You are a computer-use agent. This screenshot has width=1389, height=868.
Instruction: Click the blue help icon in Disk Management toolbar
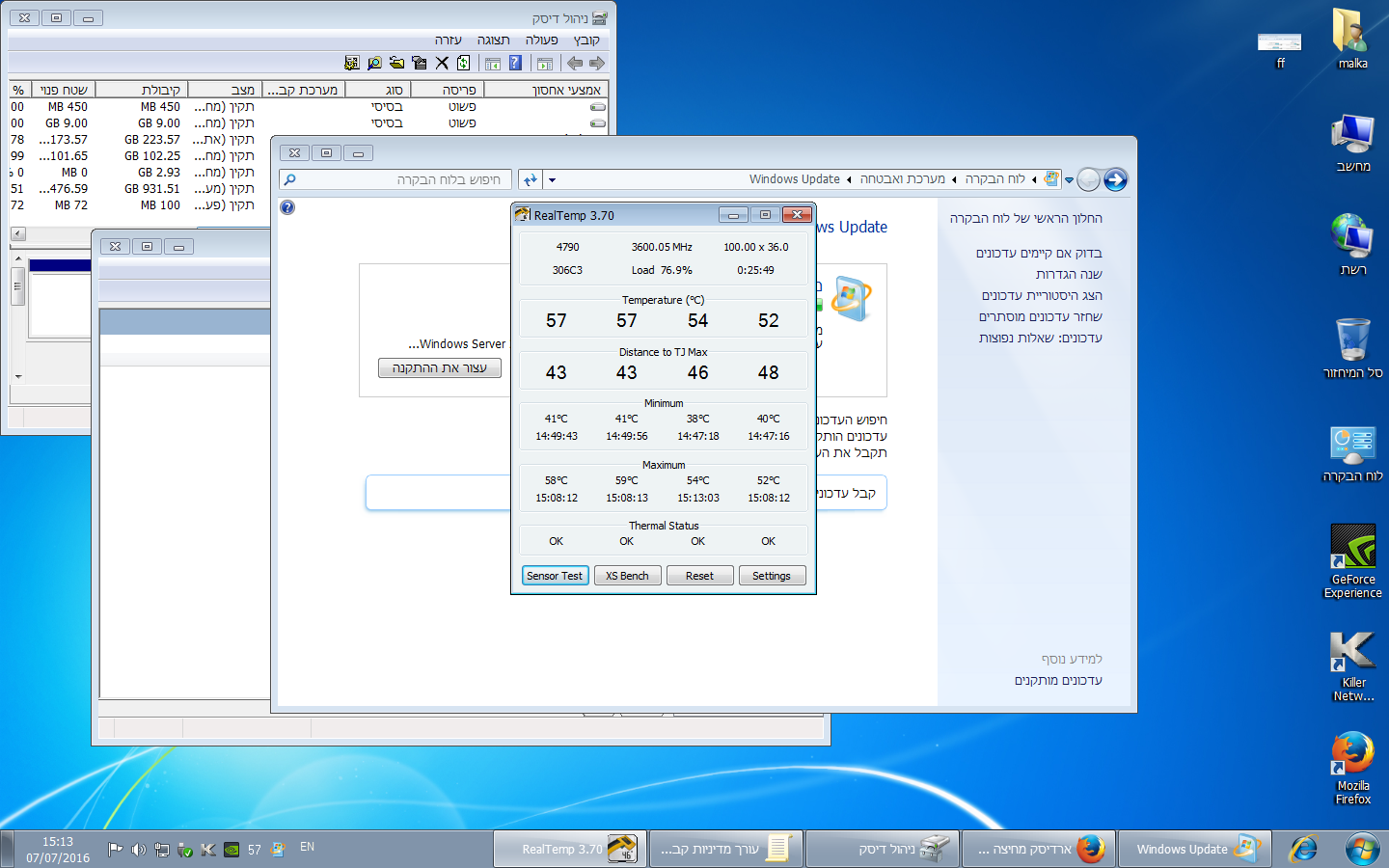click(515, 63)
